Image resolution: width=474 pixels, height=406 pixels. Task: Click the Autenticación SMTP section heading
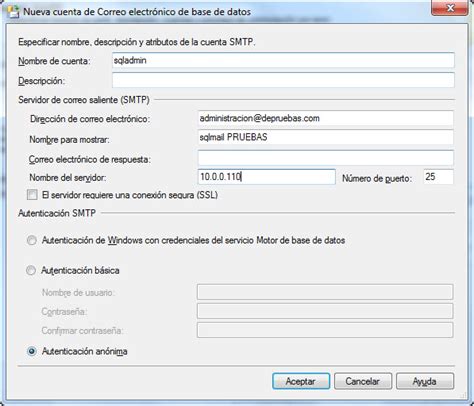(57, 213)
